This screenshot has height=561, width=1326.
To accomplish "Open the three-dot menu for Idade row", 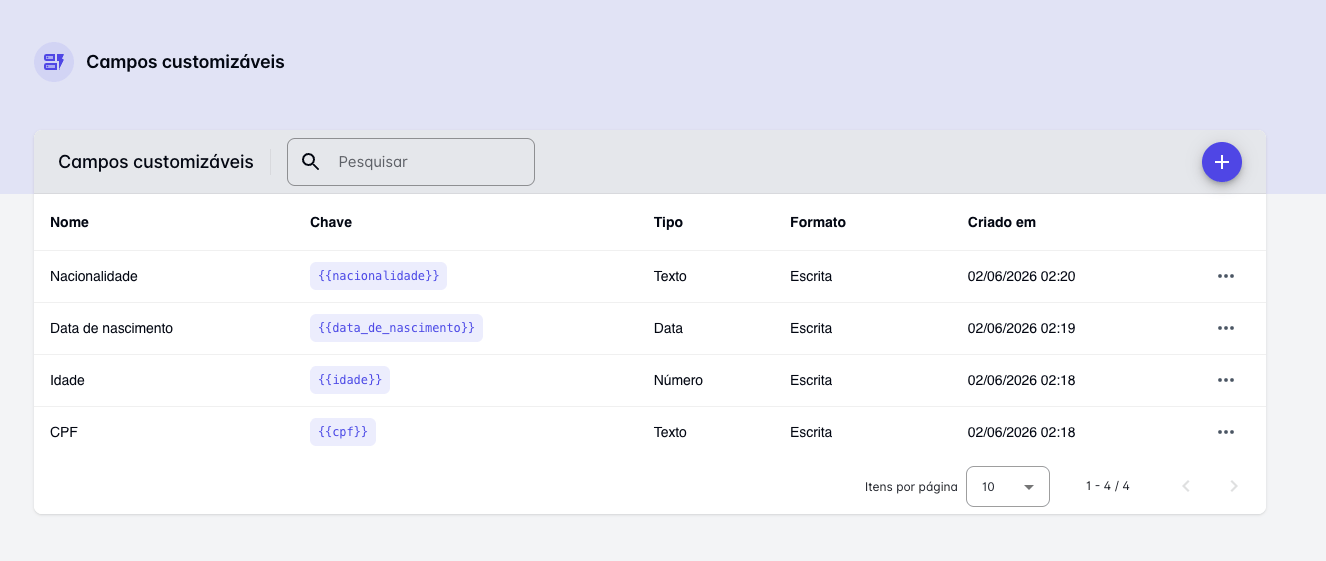I will tap(1226, 380).
